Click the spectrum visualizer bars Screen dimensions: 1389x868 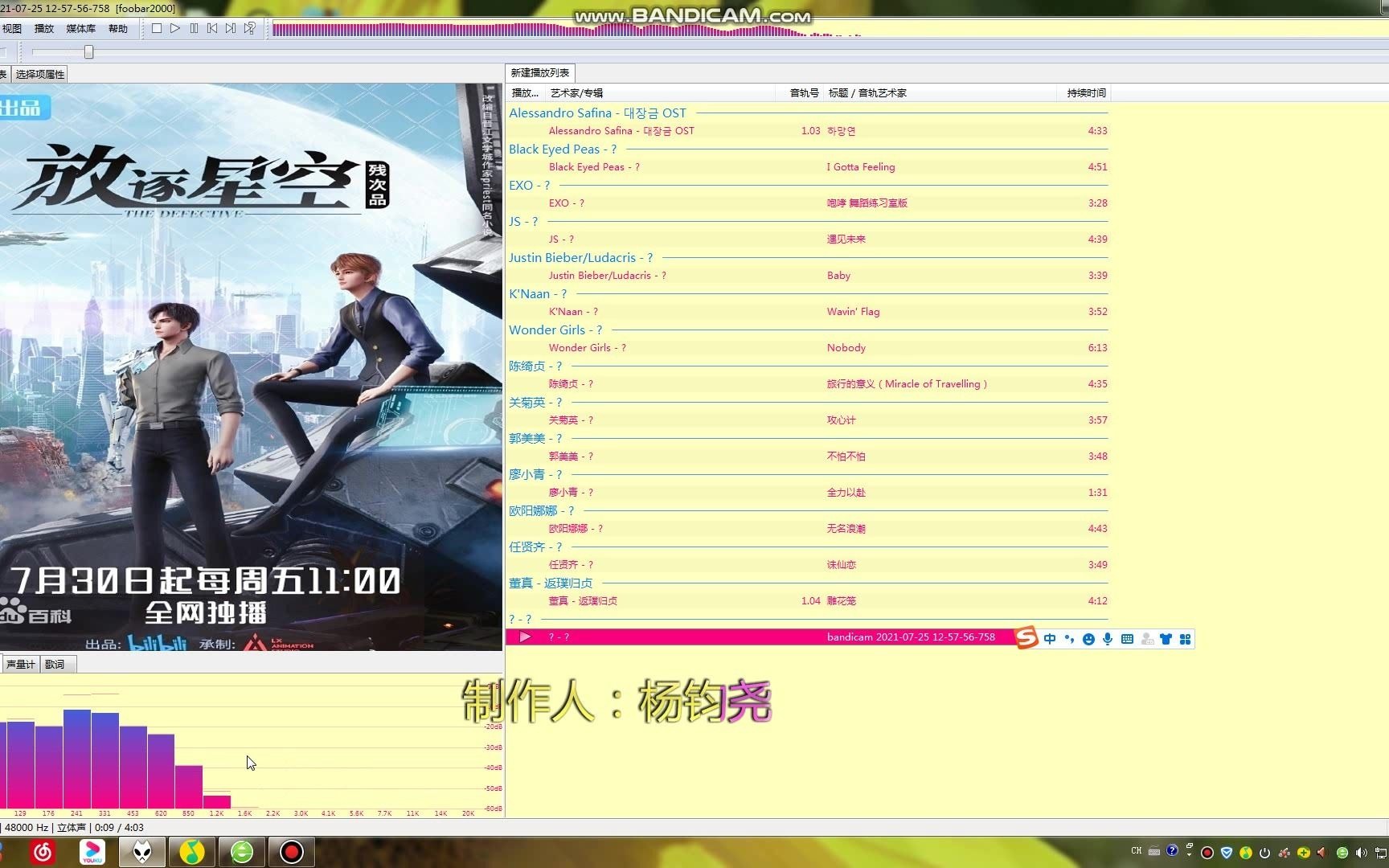coord(117,759)
